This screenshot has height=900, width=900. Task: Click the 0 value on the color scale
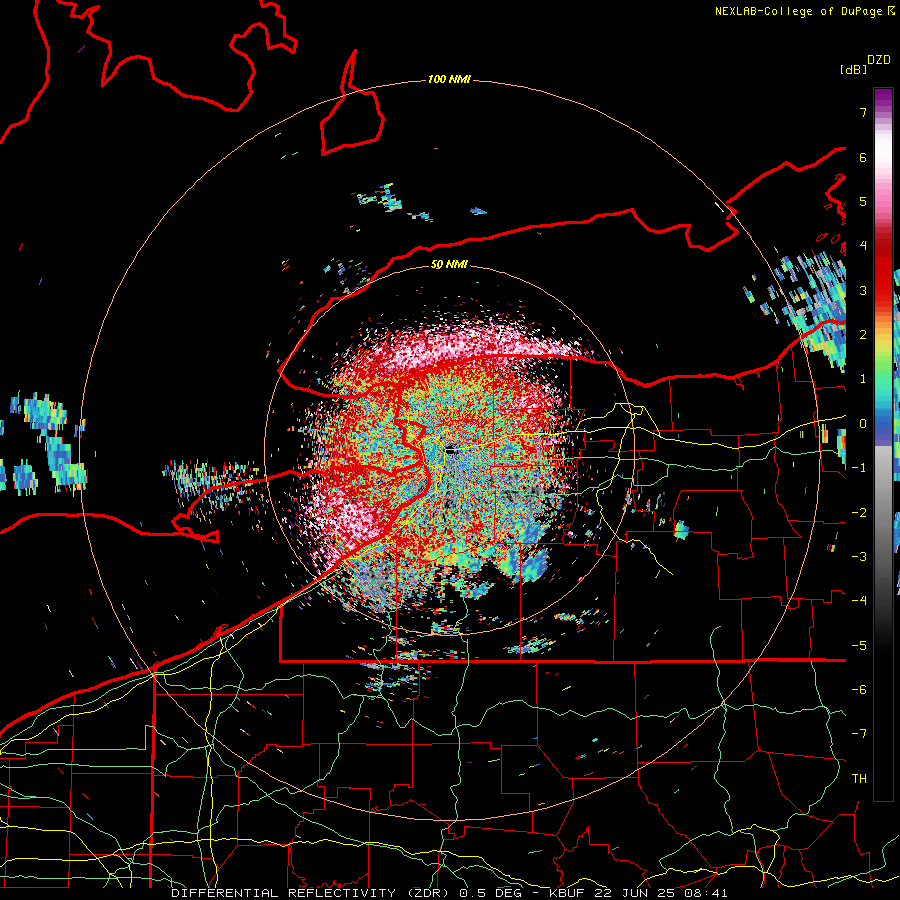point(863,424)
